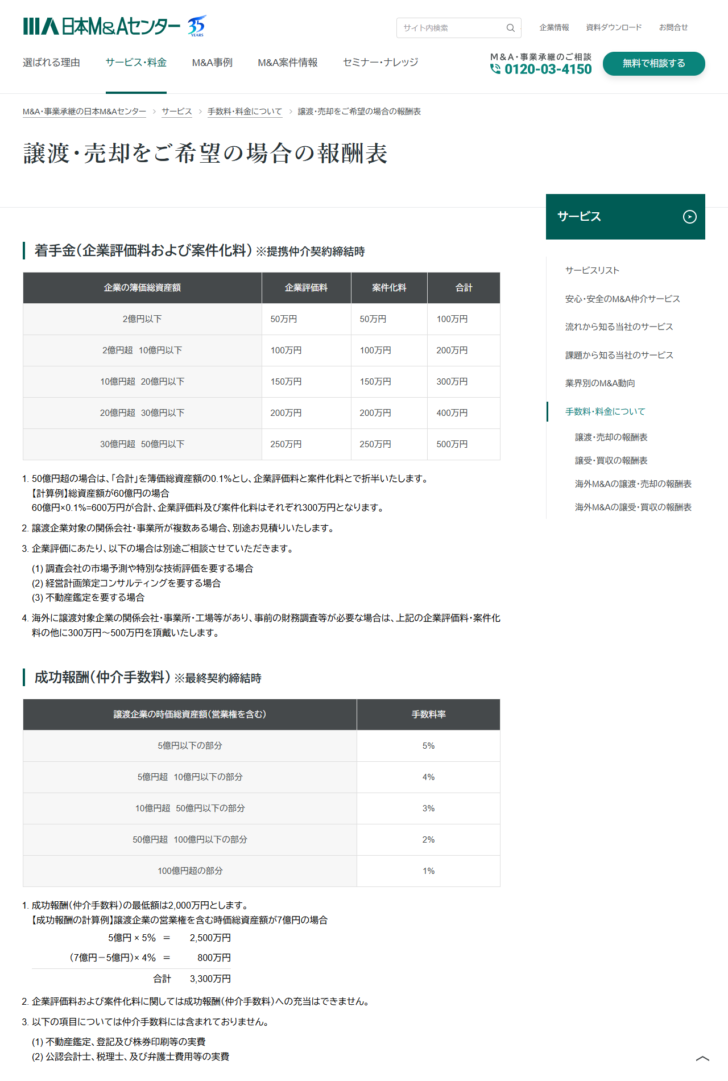Open the お問合せ link
728x1081 pixels.
(x=674, y=28)
